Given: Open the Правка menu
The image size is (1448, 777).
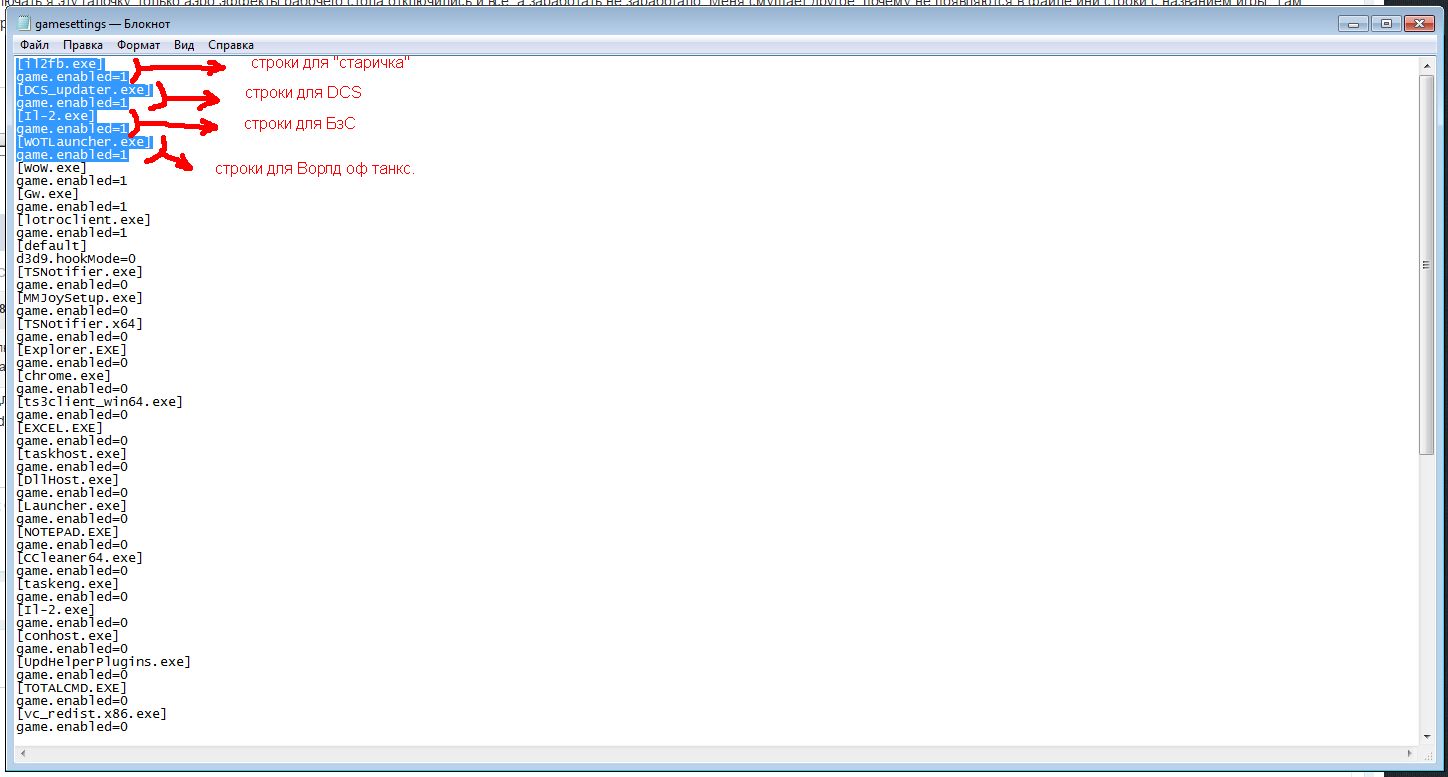Looking at the screenshot, I should point(82,45).
